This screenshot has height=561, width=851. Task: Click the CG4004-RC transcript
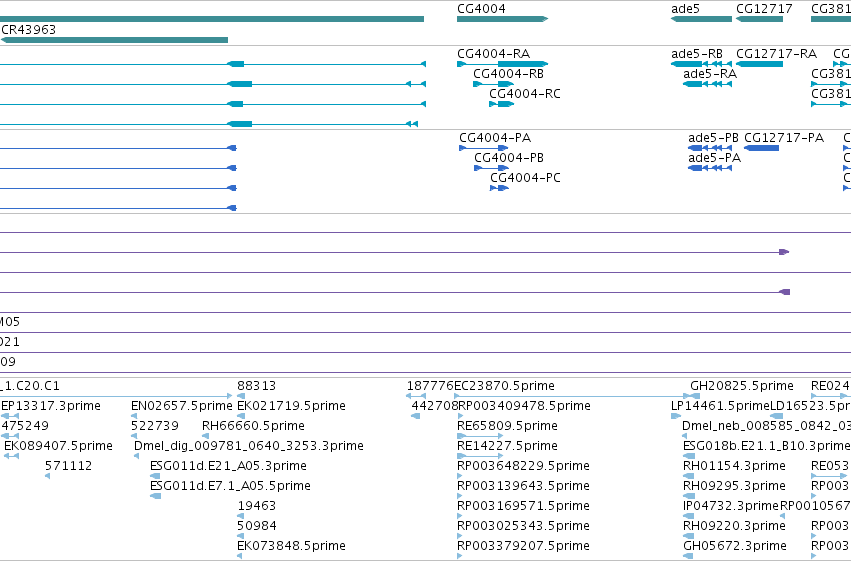501,104
